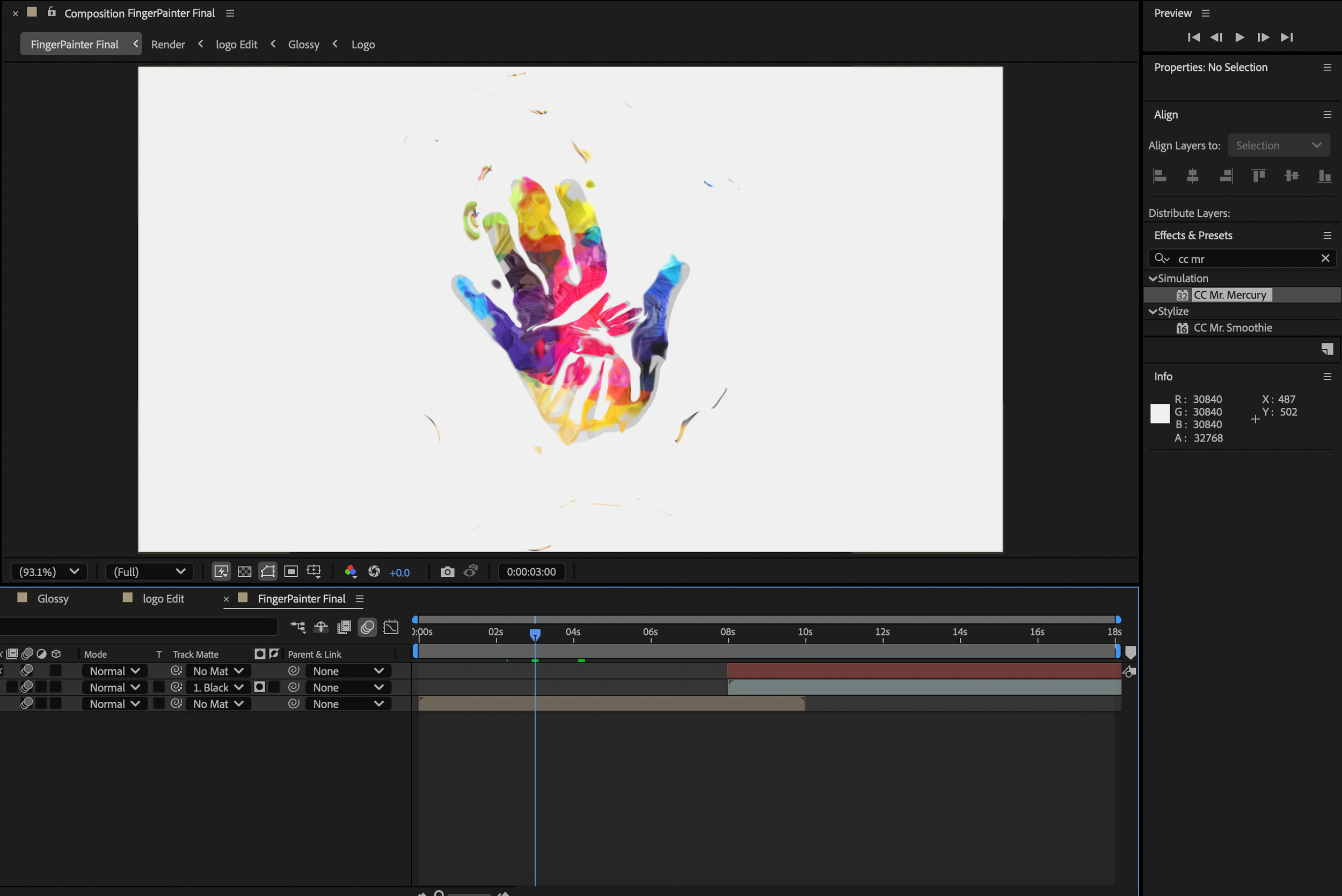The image size is (1342, 896).
Task: Open the Show Channel RGB color icon
Action: pyautogui.click(x=351, y=571)
